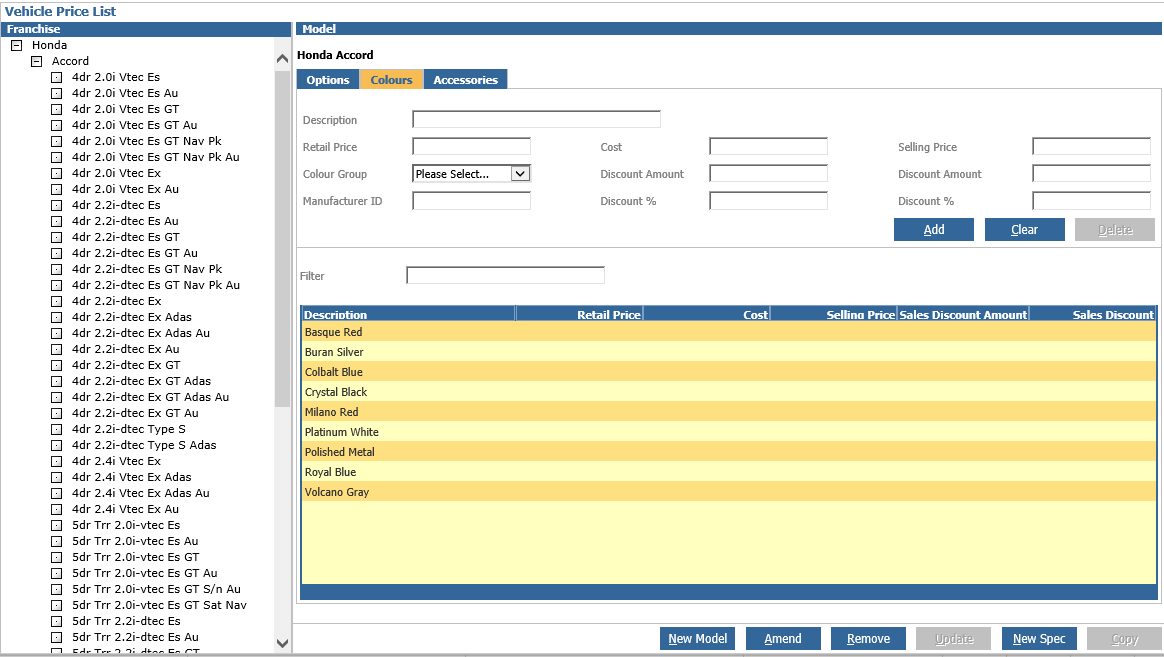Click the Remove button

(x=869, y=638)
